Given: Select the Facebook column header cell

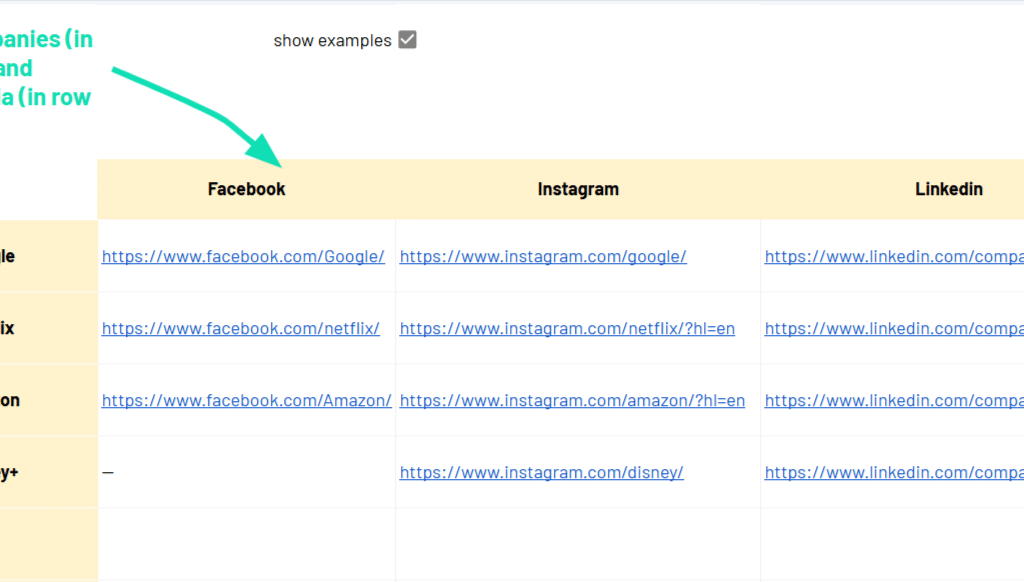Looking at the screenshot, I should click(246, 189).
